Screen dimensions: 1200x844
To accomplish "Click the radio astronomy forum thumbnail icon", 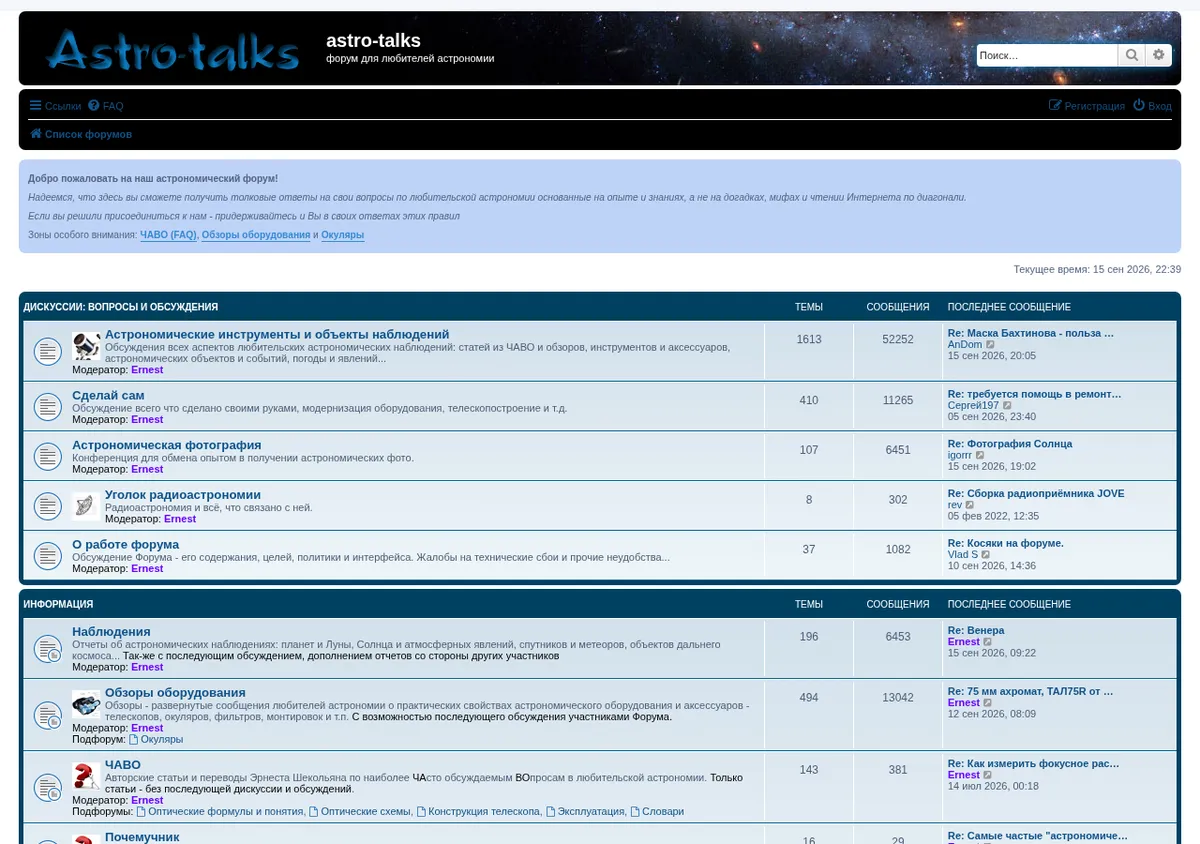I will [x=86, y=506].
